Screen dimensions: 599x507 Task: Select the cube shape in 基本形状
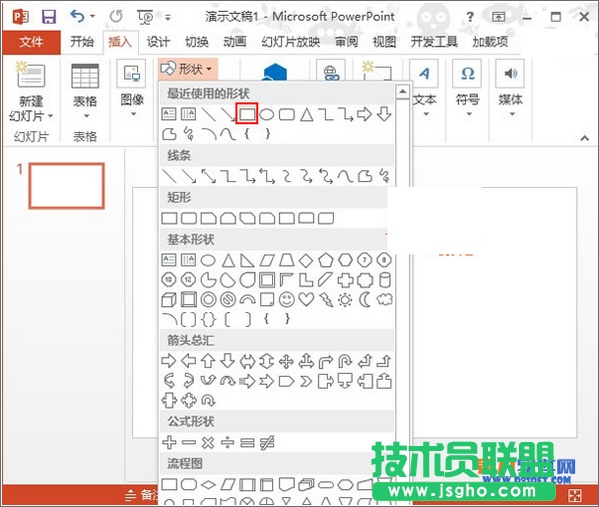(x=169, y=300)
